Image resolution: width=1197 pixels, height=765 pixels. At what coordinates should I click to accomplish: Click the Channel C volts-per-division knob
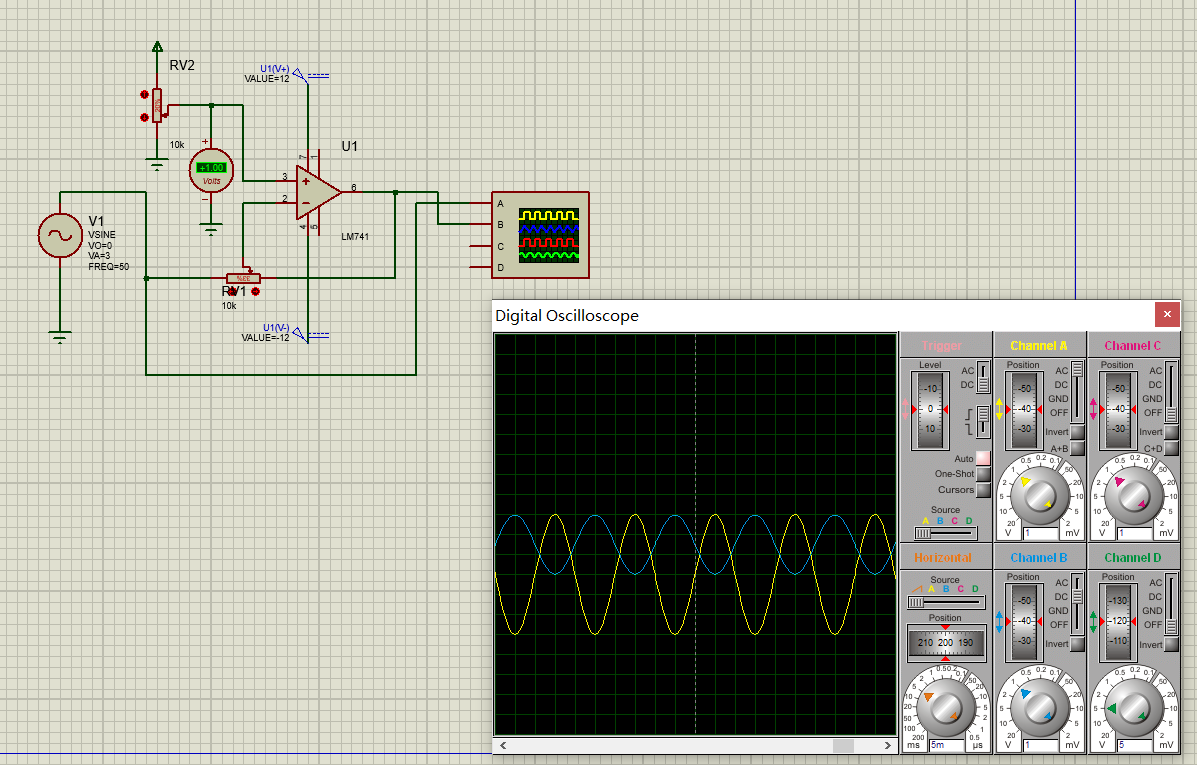1133,495
